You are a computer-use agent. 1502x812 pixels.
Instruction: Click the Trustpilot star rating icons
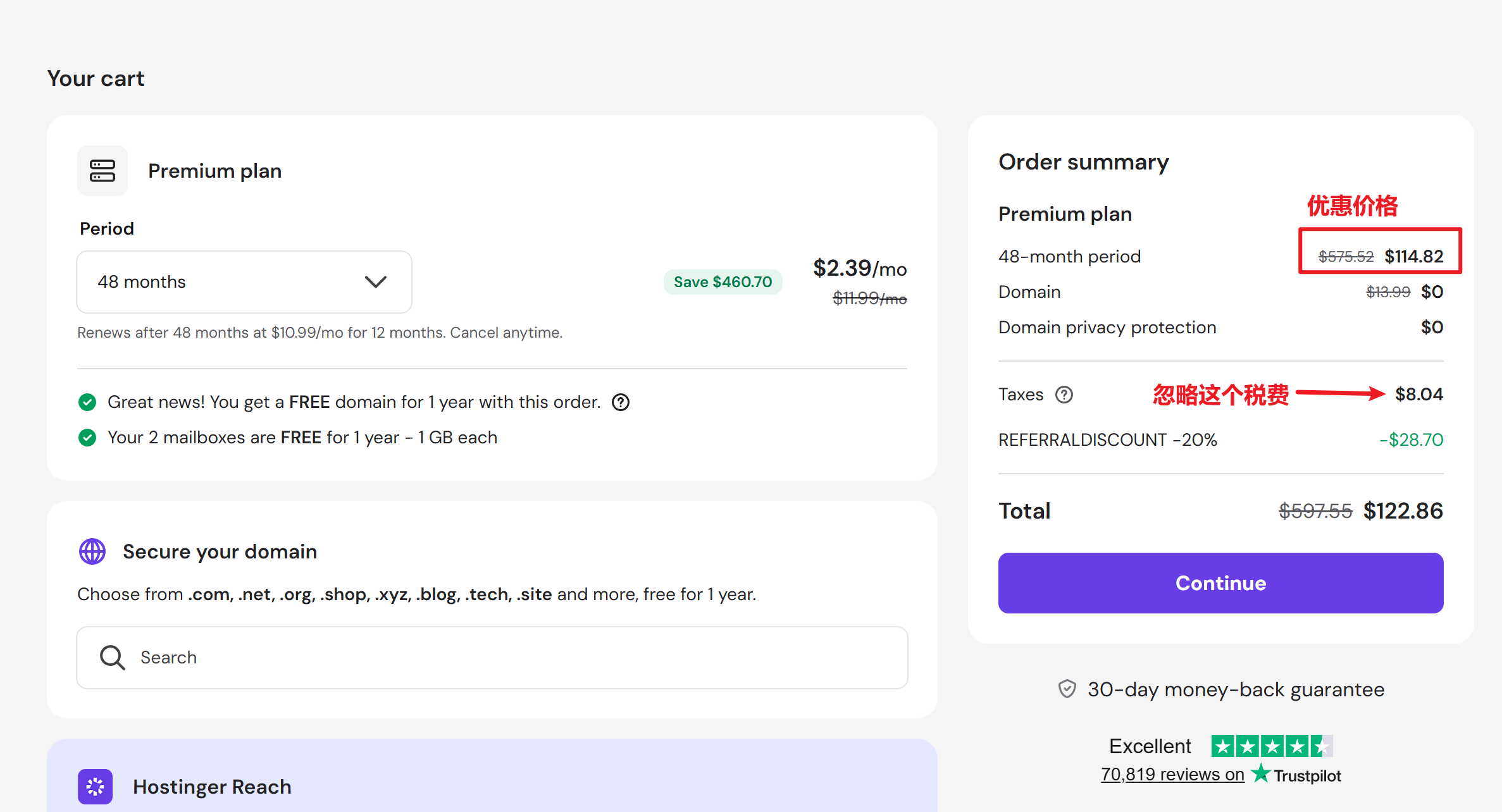click(1272, 746)
